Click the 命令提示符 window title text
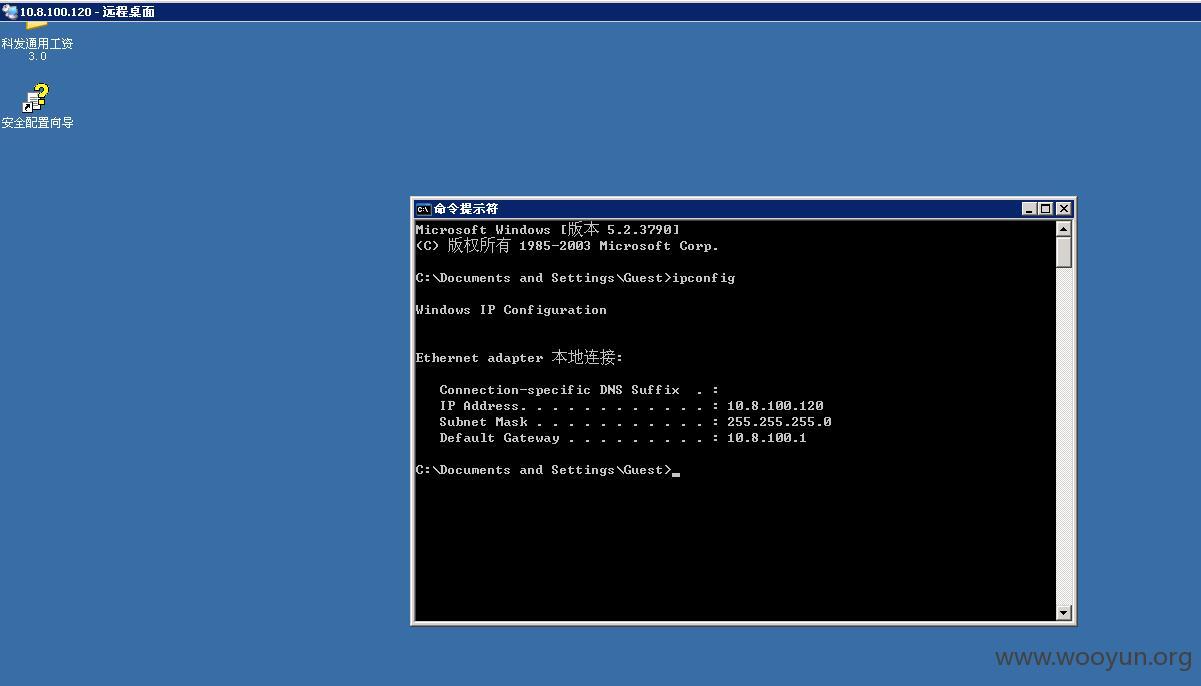The image size is (1201, 686). (x=466, y=209)
